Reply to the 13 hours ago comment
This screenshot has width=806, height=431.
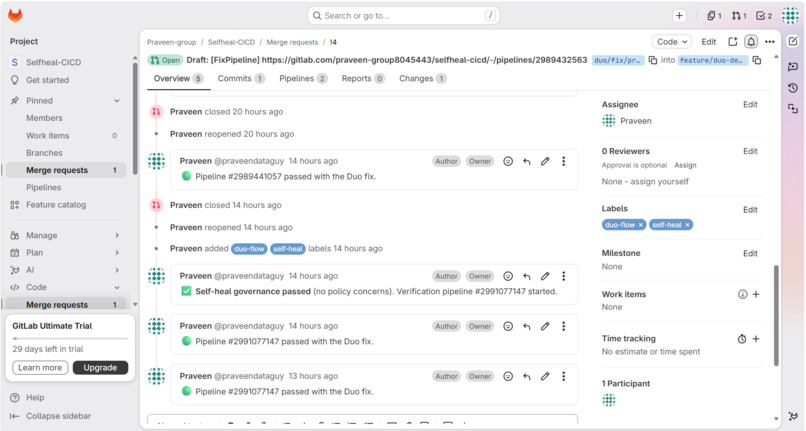pyautogui.click(x=527, y=376)
